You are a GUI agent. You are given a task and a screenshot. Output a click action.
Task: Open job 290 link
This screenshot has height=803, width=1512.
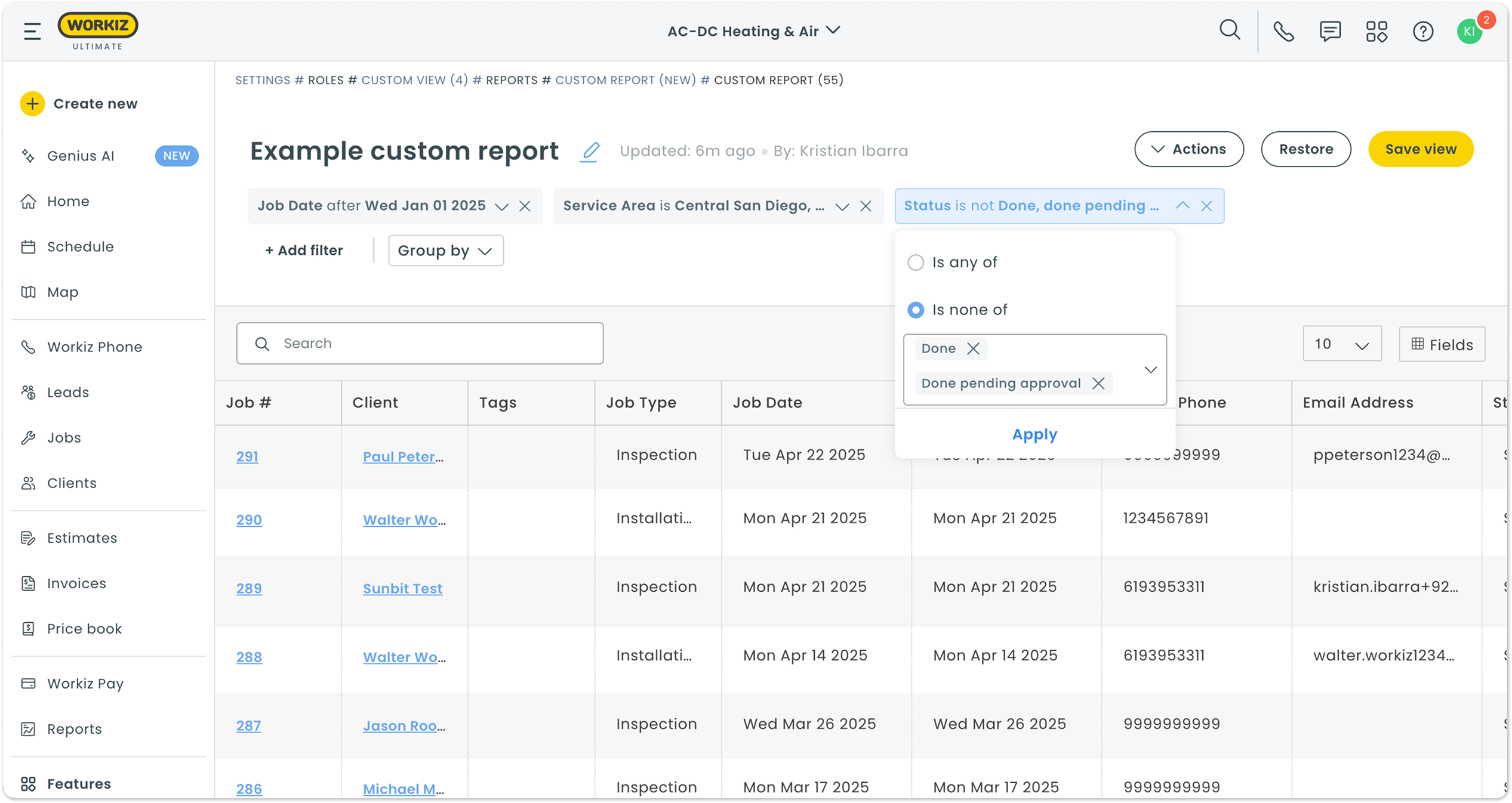249,520
